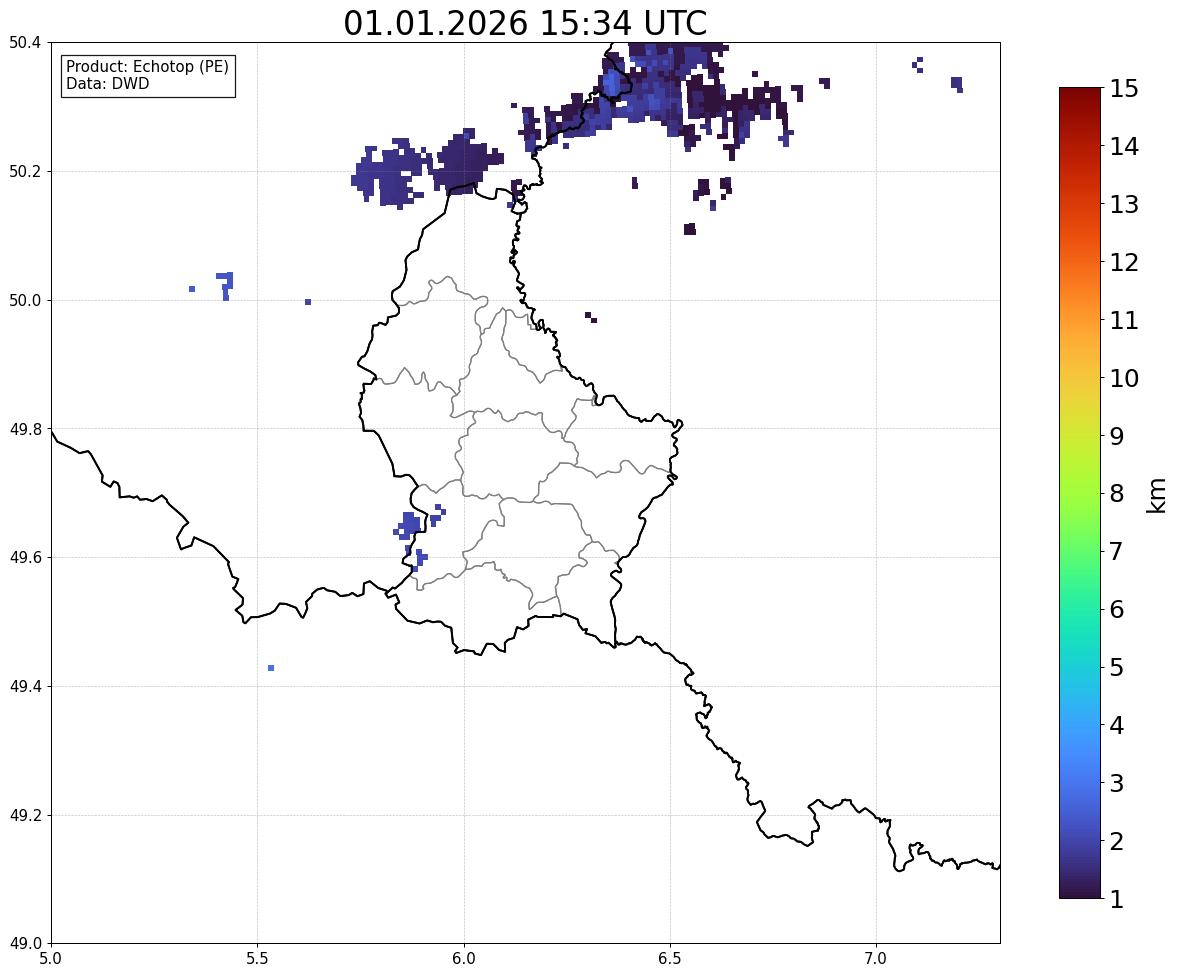Click the colorbar tick label 8
This screenshot has width=1178, height=976.
point(1116,494)
